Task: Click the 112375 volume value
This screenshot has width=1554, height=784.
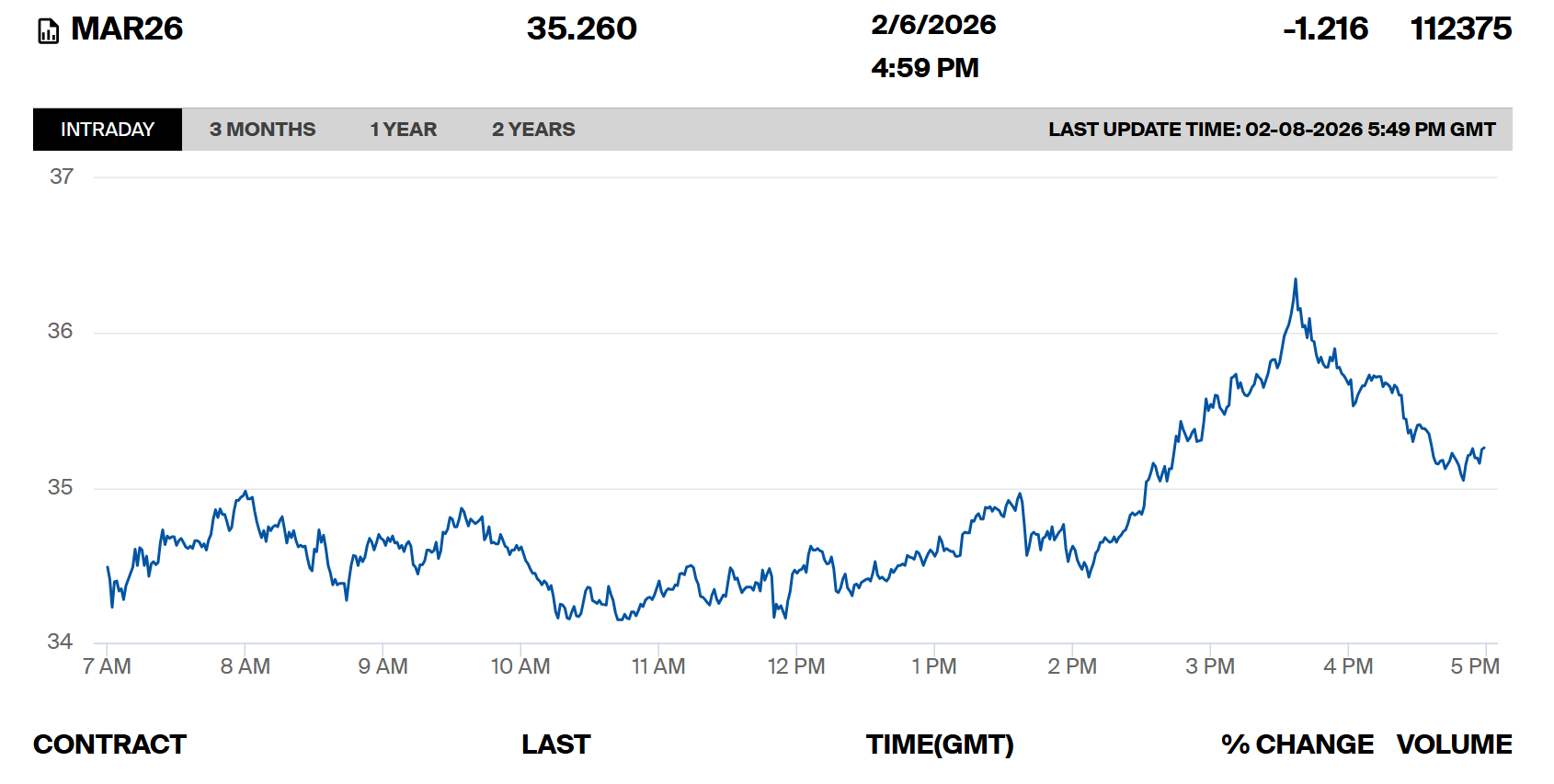Action: 1460,29
